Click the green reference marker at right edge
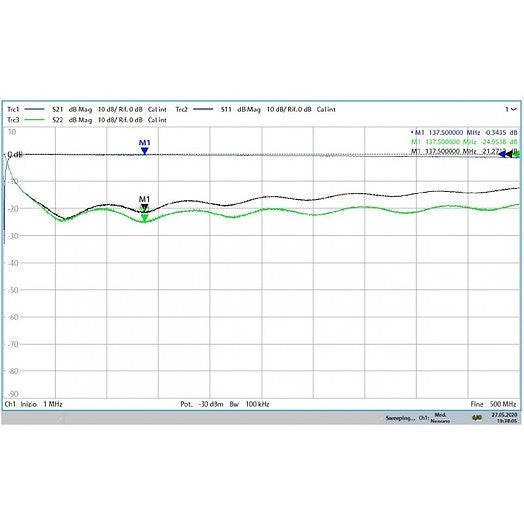 click(x=517, y=154)
